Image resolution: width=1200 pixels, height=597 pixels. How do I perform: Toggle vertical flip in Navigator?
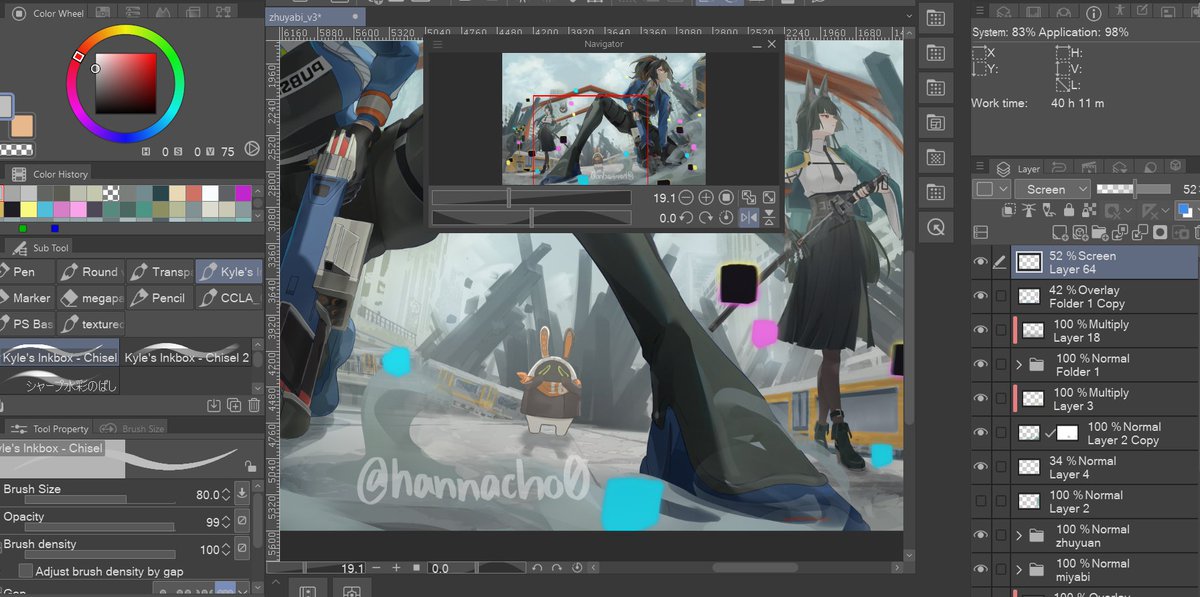click(769, 217)
